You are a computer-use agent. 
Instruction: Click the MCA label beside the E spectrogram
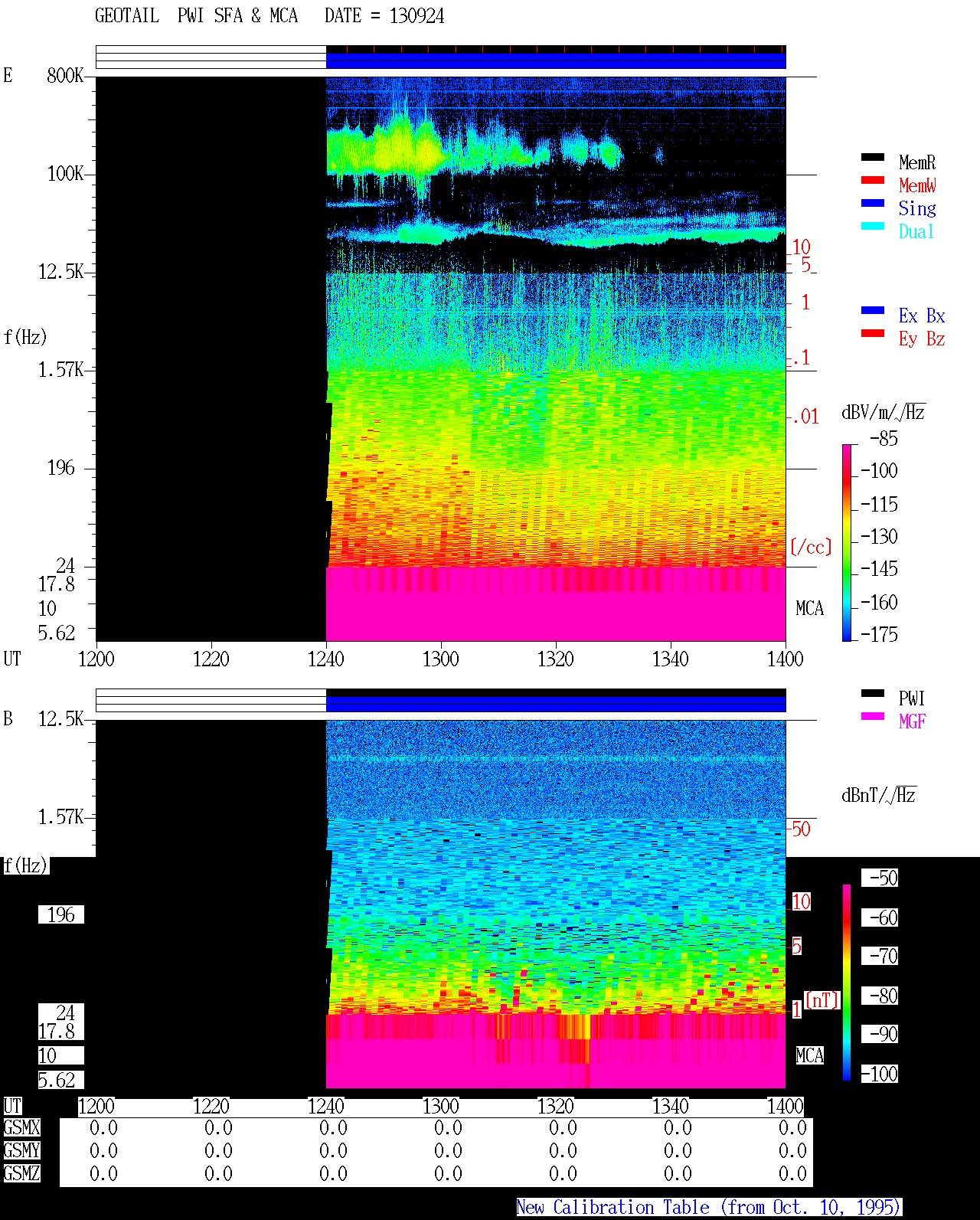click(x=809, y=608)
